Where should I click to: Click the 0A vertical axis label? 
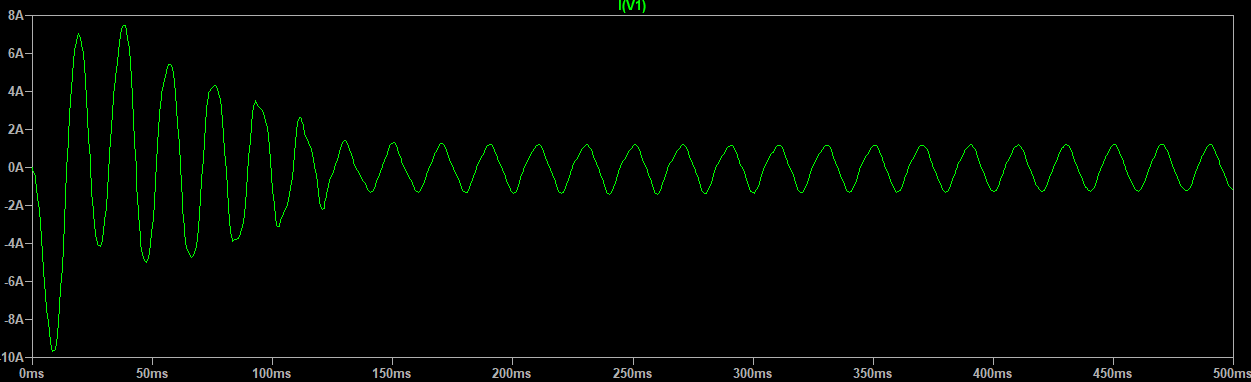pos(17,167)
